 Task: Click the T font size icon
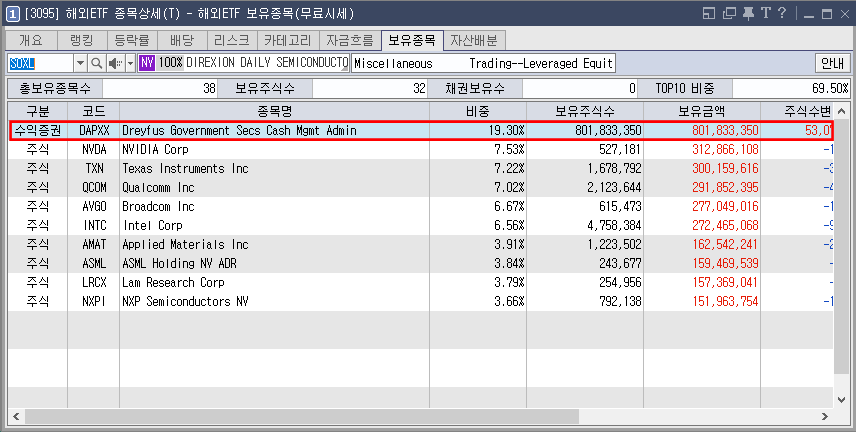click(765, 13)
